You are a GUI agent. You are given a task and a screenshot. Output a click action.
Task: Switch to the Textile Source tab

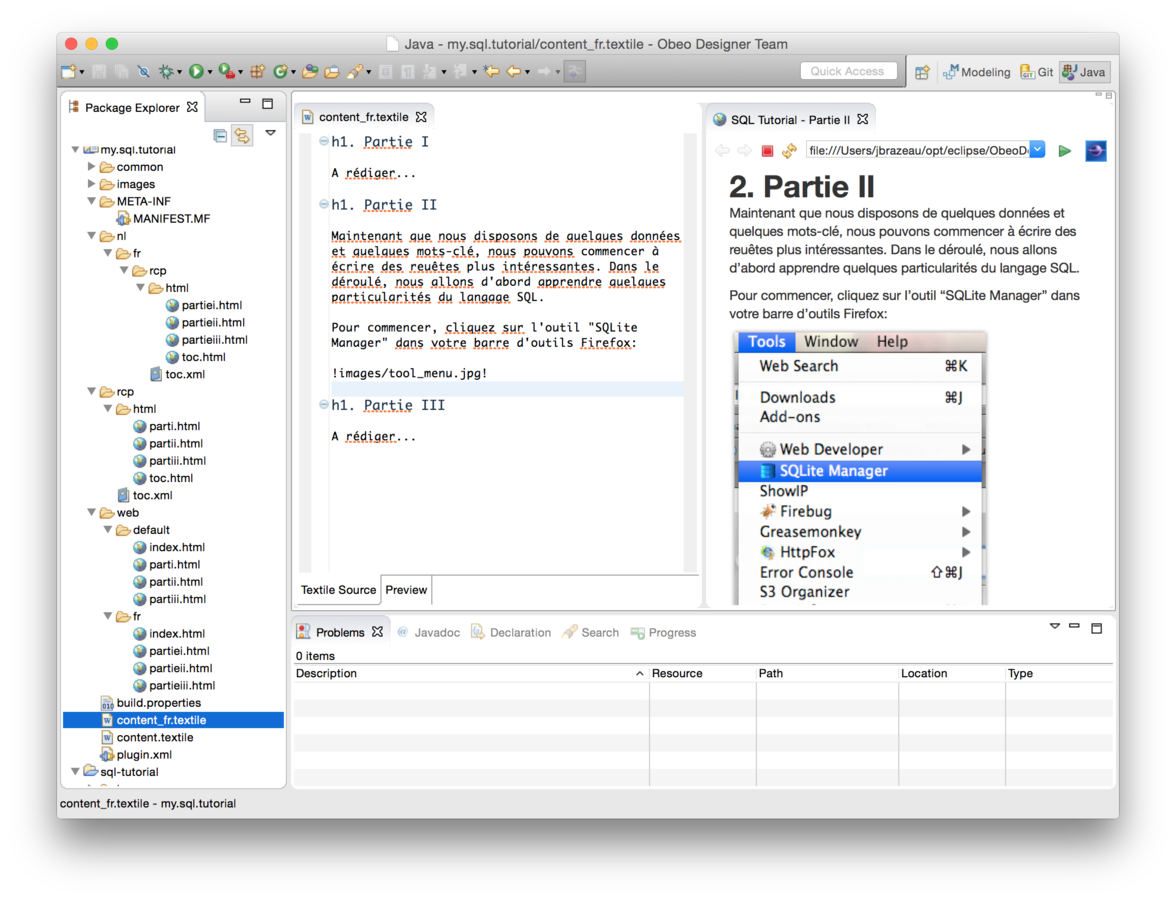(338, 590)
